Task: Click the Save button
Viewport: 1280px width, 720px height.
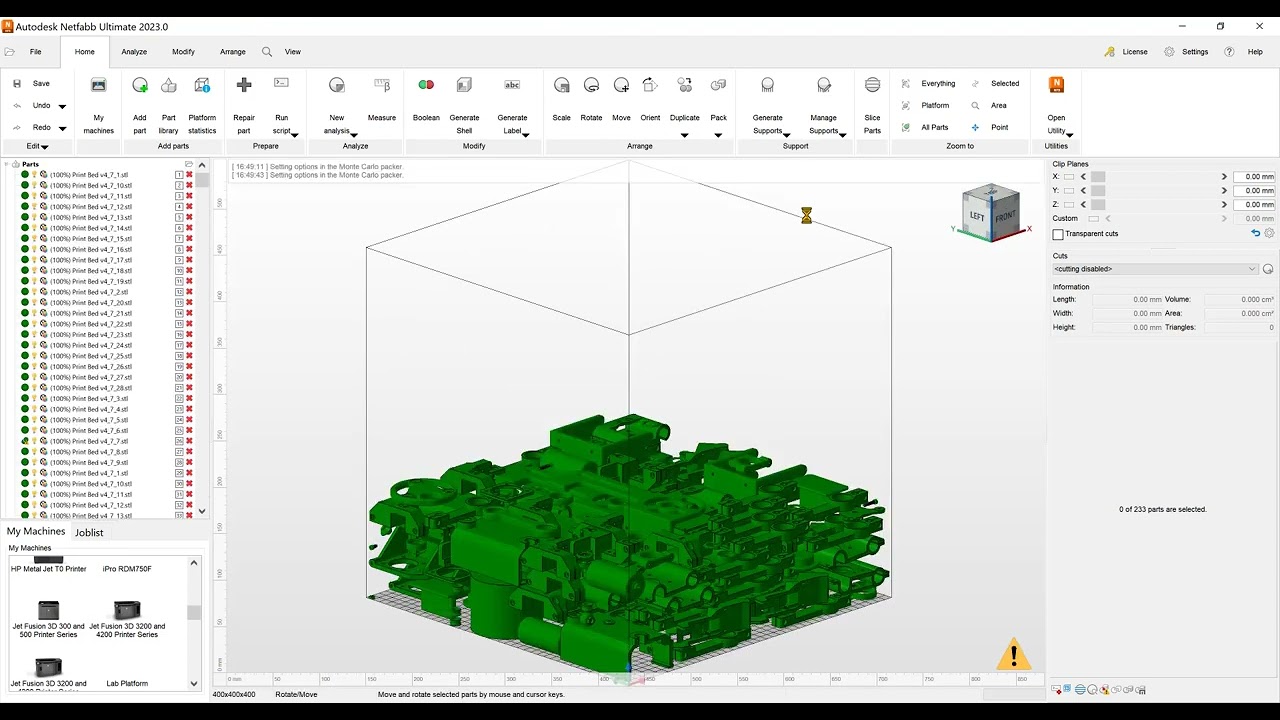Action: click(31, 84)
